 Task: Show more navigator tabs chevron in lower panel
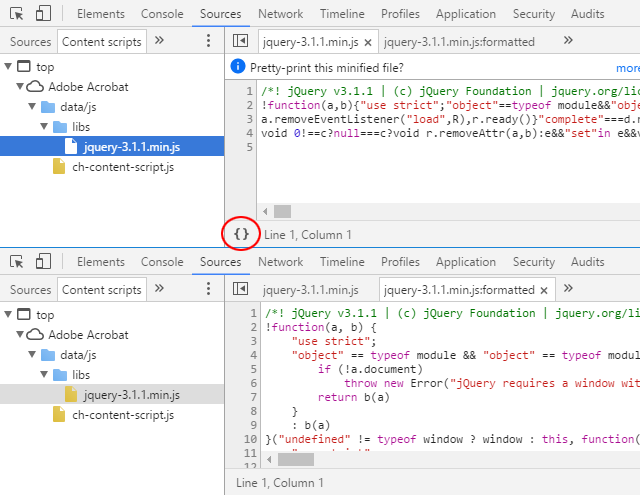pyautogui.click(x=159, y=289)
